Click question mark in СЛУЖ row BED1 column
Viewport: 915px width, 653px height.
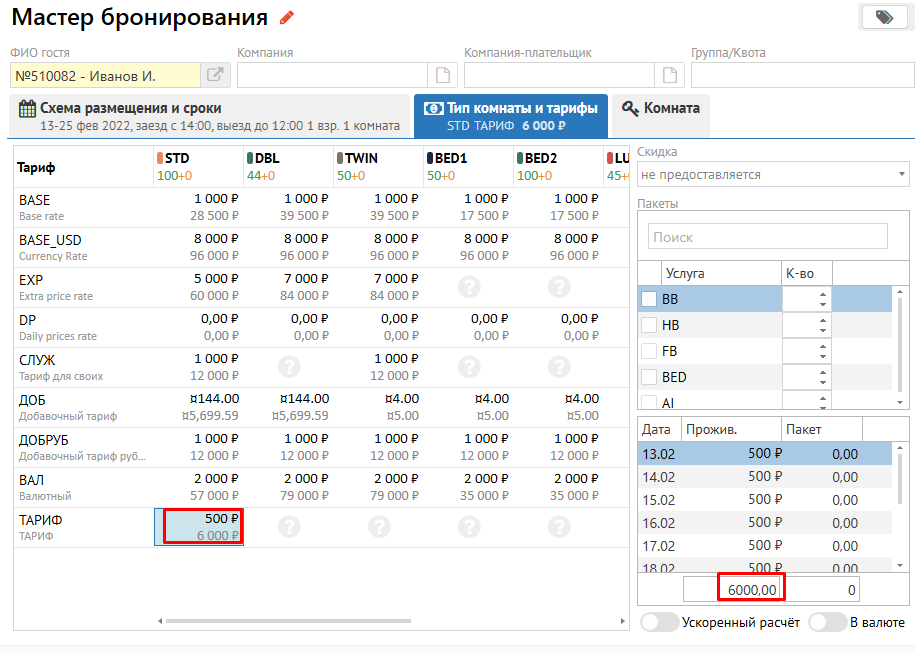469,367
